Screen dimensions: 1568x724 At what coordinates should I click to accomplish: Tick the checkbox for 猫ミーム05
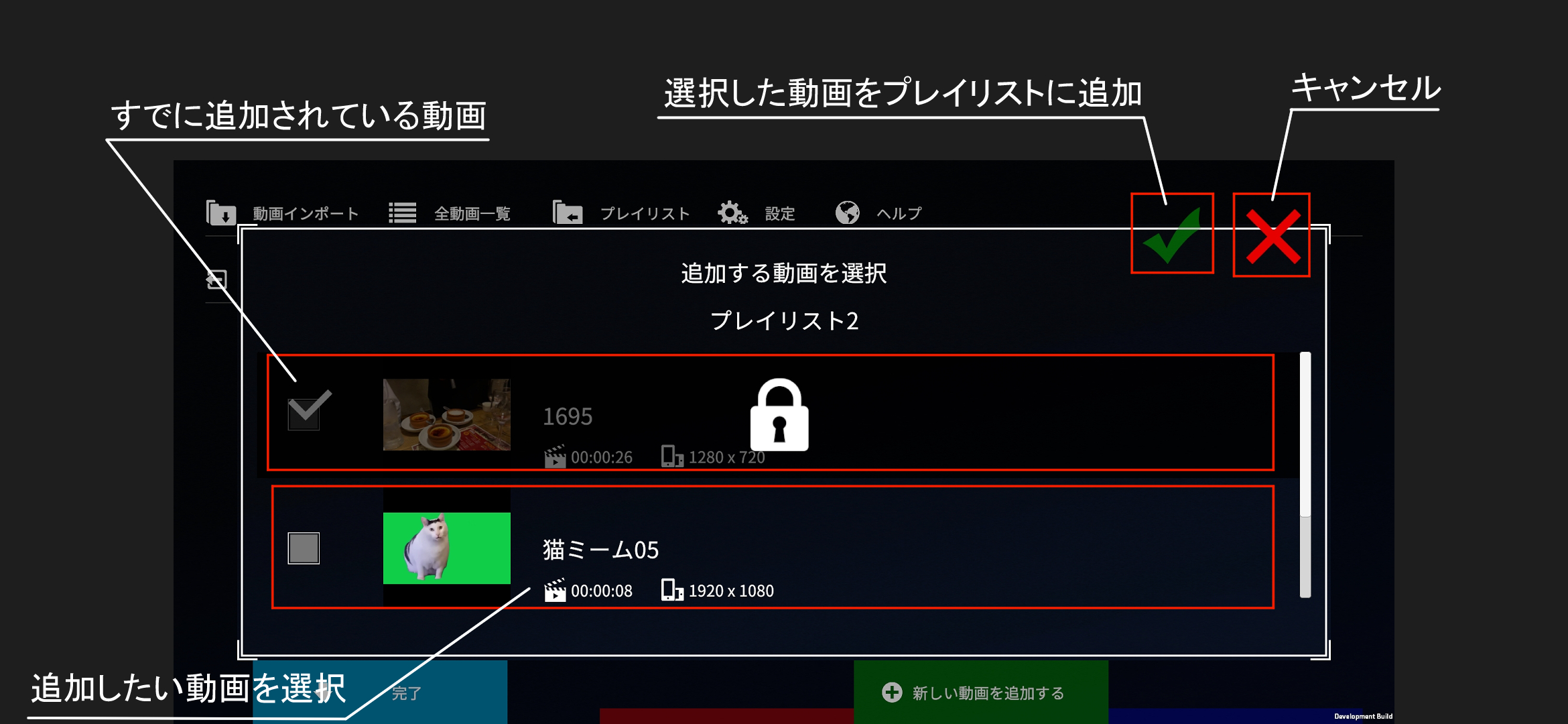tap(304, 548)
